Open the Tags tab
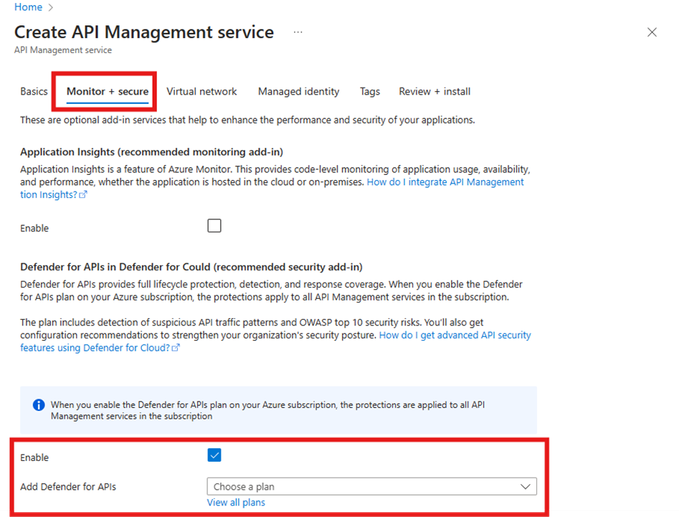Image resolution: width=679 pixels, height=517 pixels. [x=370, y=91]
